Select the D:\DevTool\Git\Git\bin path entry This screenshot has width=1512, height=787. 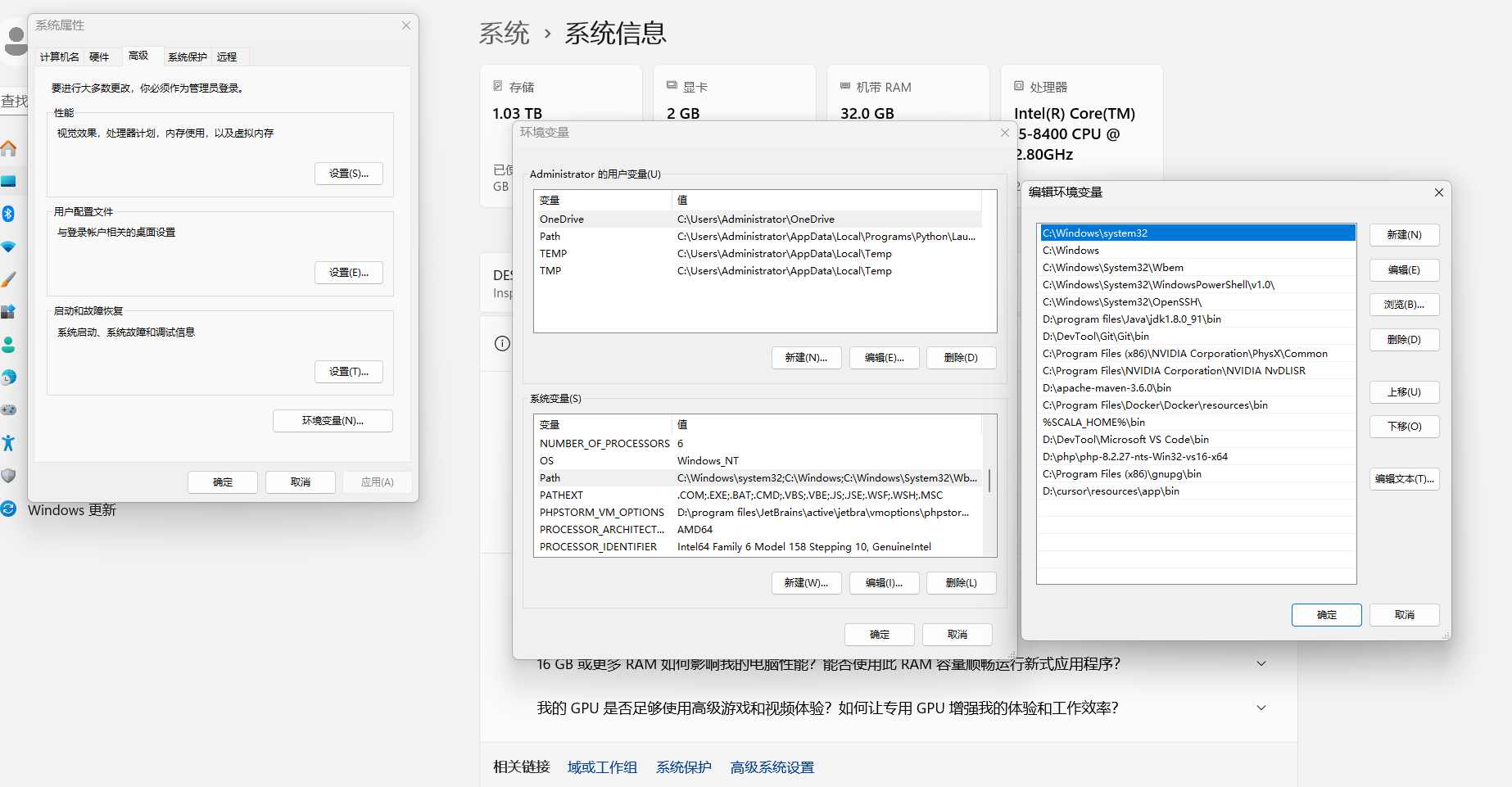click(1095, 337)
